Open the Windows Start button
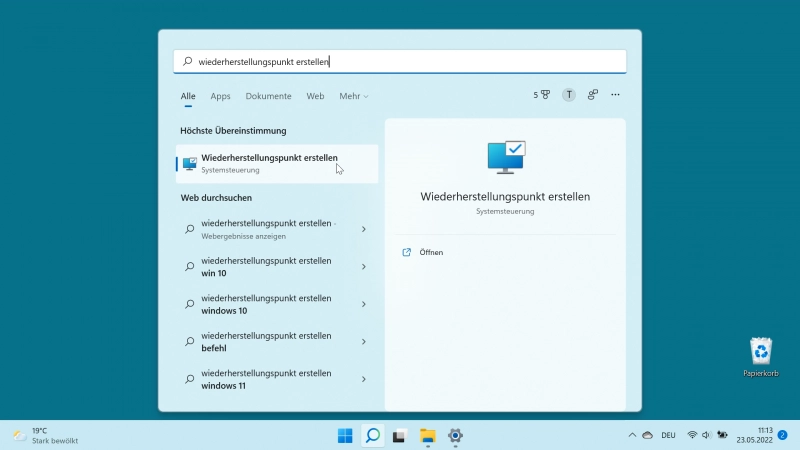Viewport: 800px width, 450px height. [345, 436]
